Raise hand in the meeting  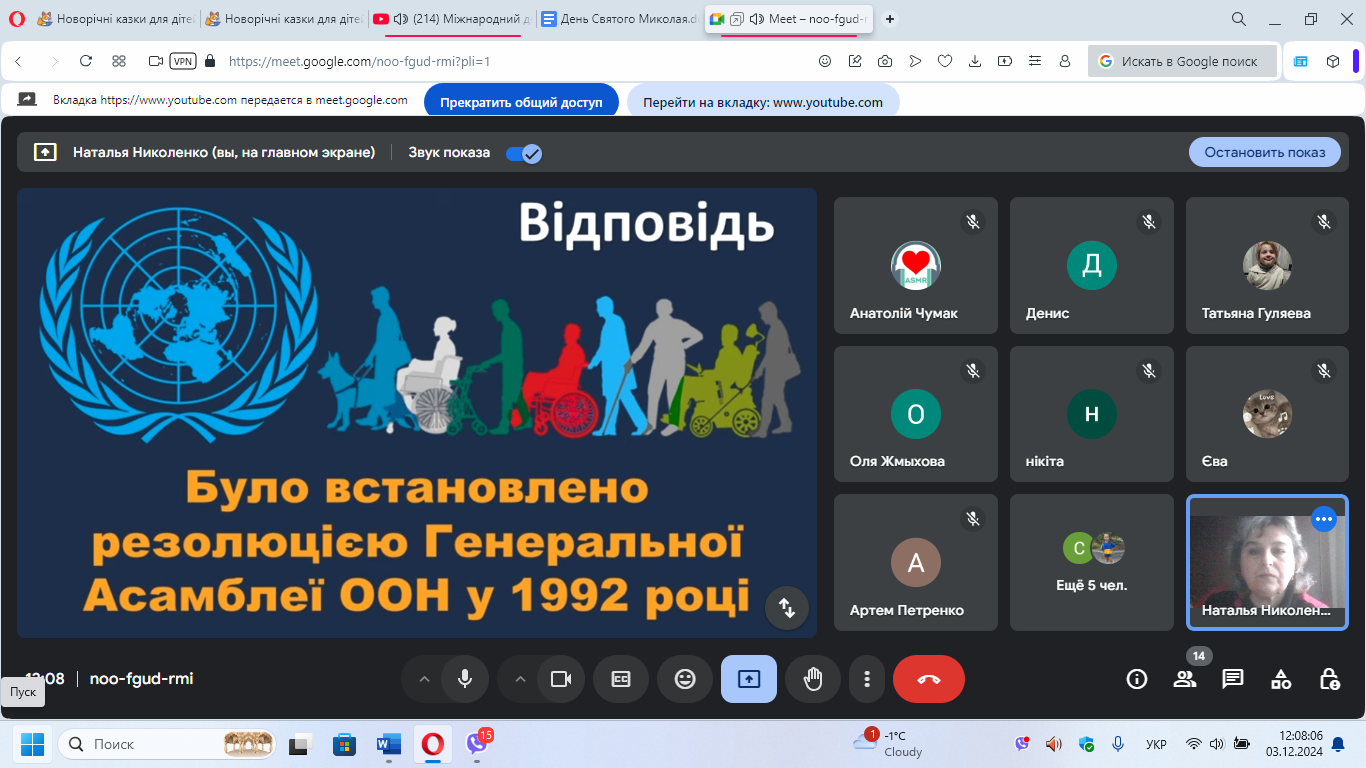coord(813,679)
